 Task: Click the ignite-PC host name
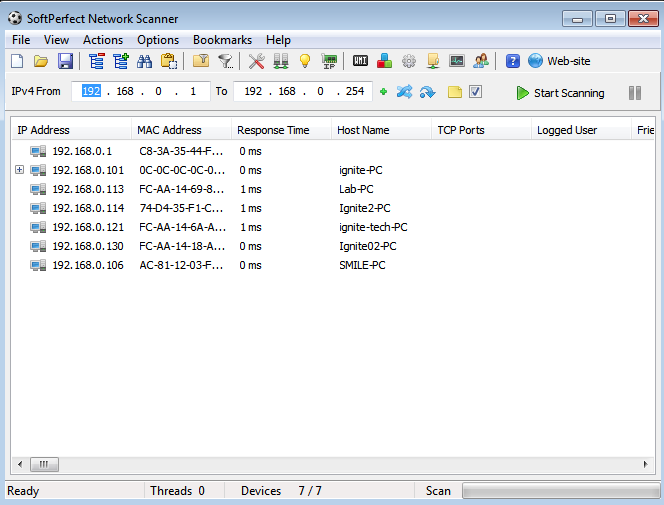point(360,170)
